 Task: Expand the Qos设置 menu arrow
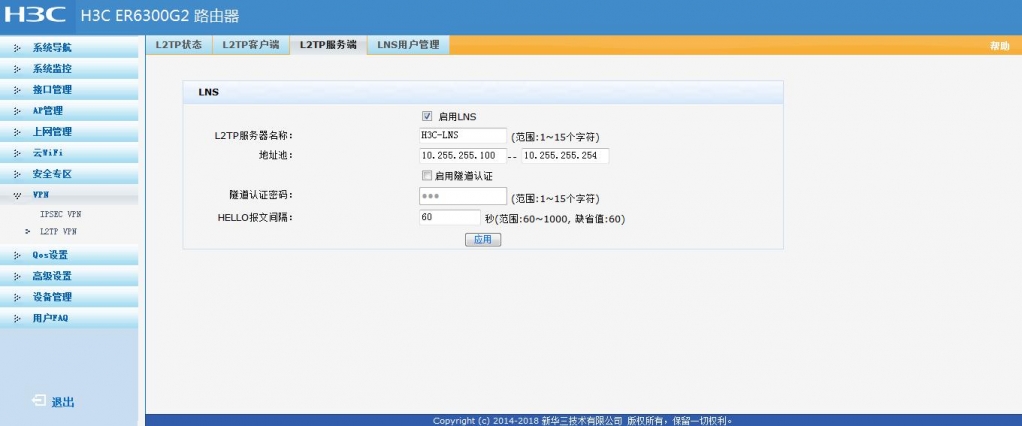click(x=17, y=255)
